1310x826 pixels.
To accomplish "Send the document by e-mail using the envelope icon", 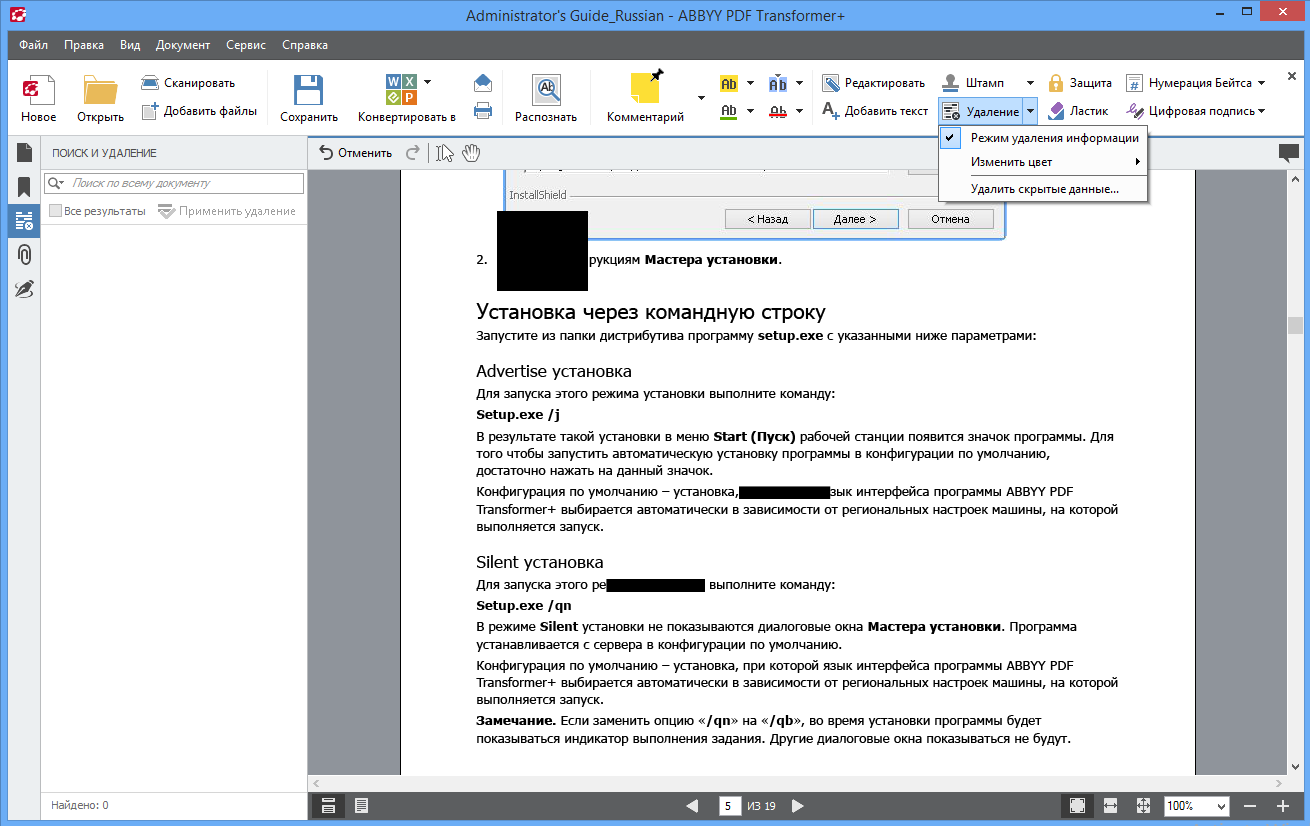I will 483,83.
